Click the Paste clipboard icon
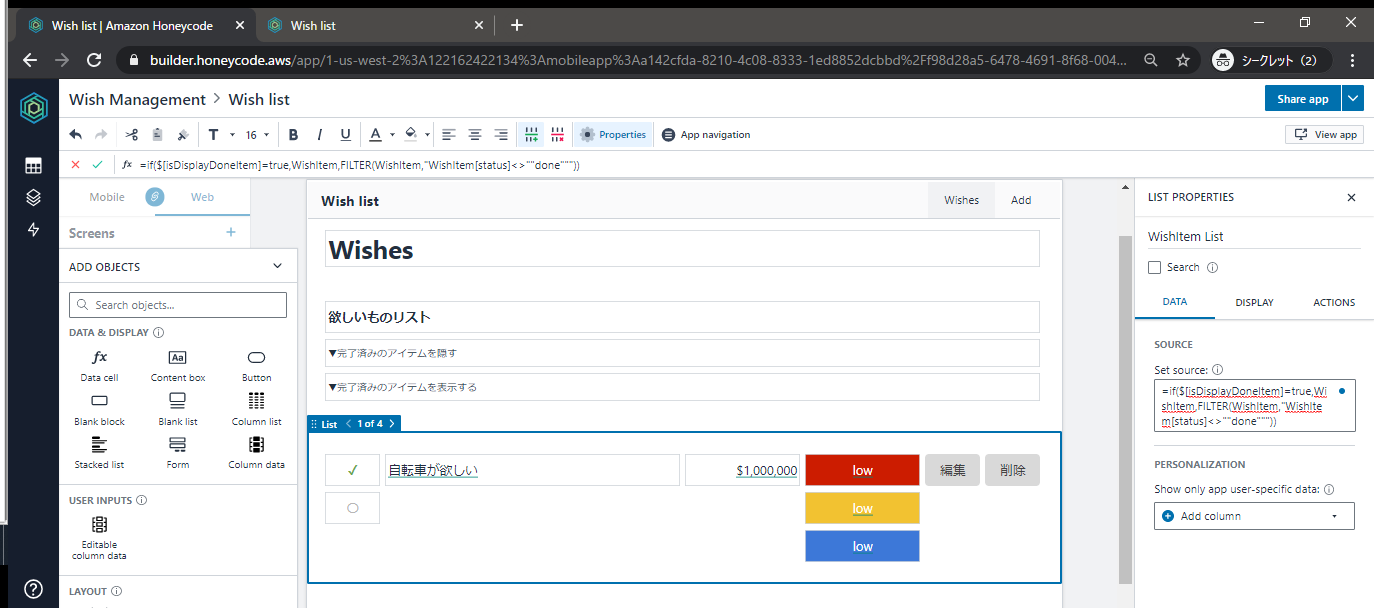The image size is (1374, 608). [157, 134]
